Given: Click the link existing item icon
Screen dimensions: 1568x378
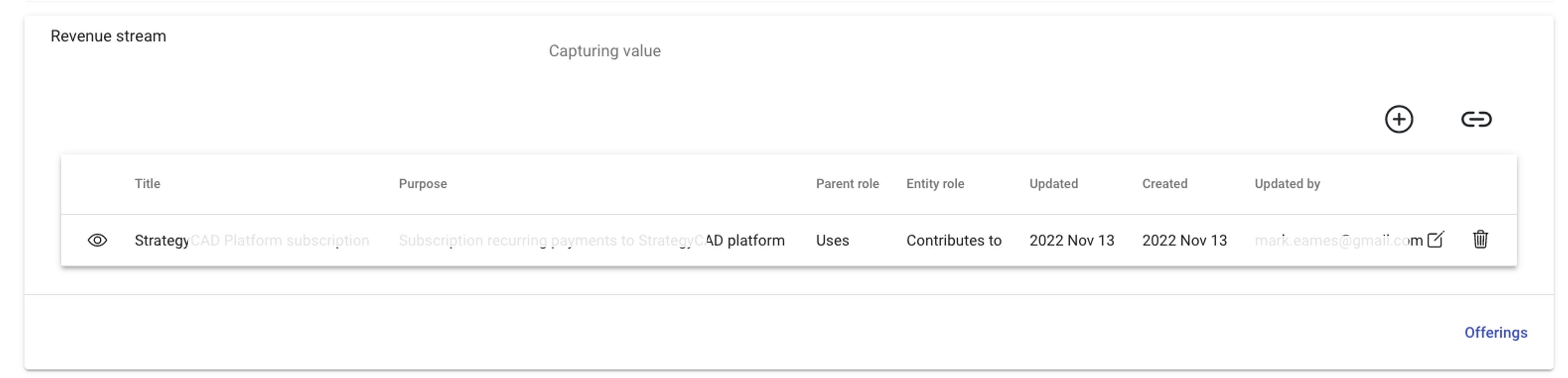Looking at the screenshot, I should click(1476, 119).
